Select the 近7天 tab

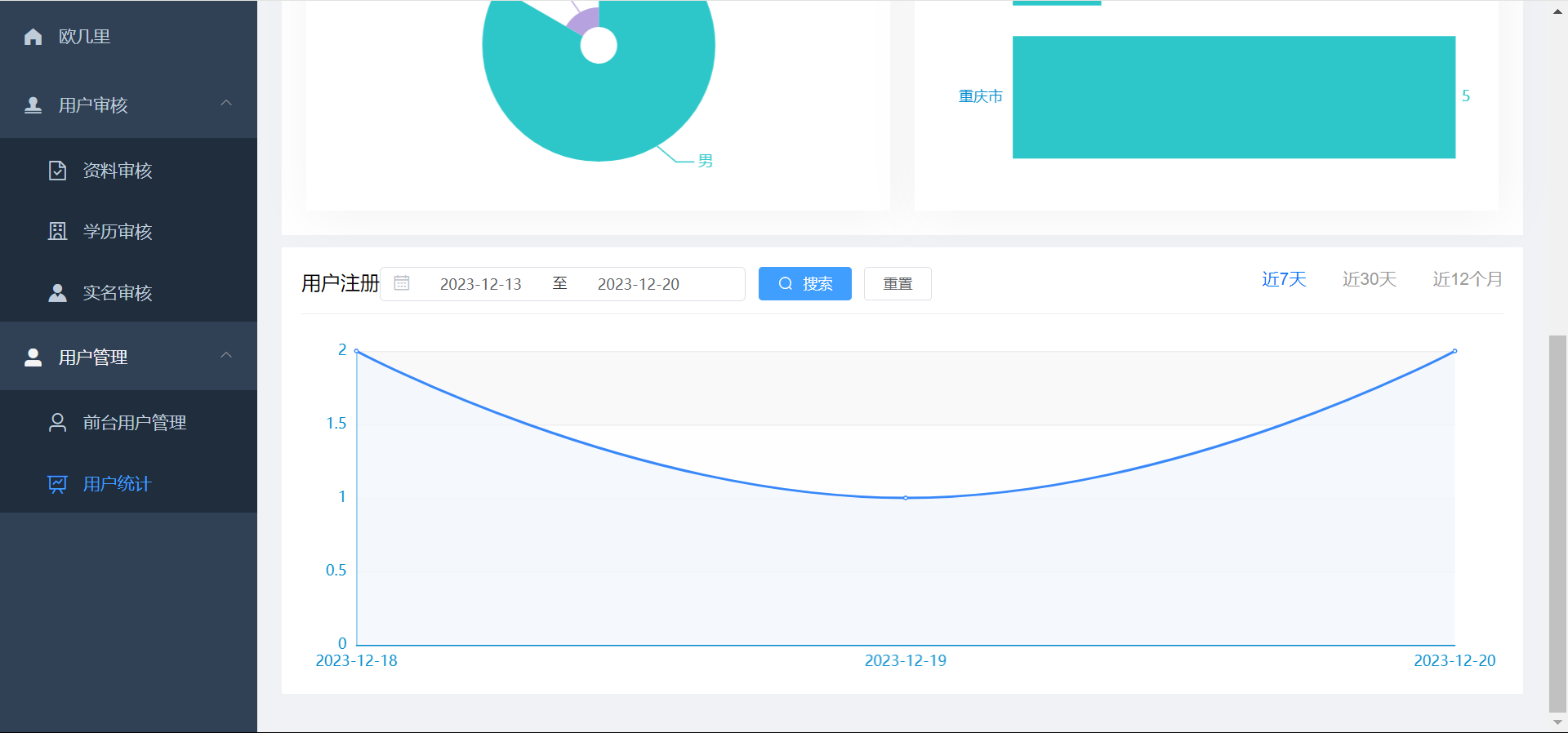[1284, 279]
